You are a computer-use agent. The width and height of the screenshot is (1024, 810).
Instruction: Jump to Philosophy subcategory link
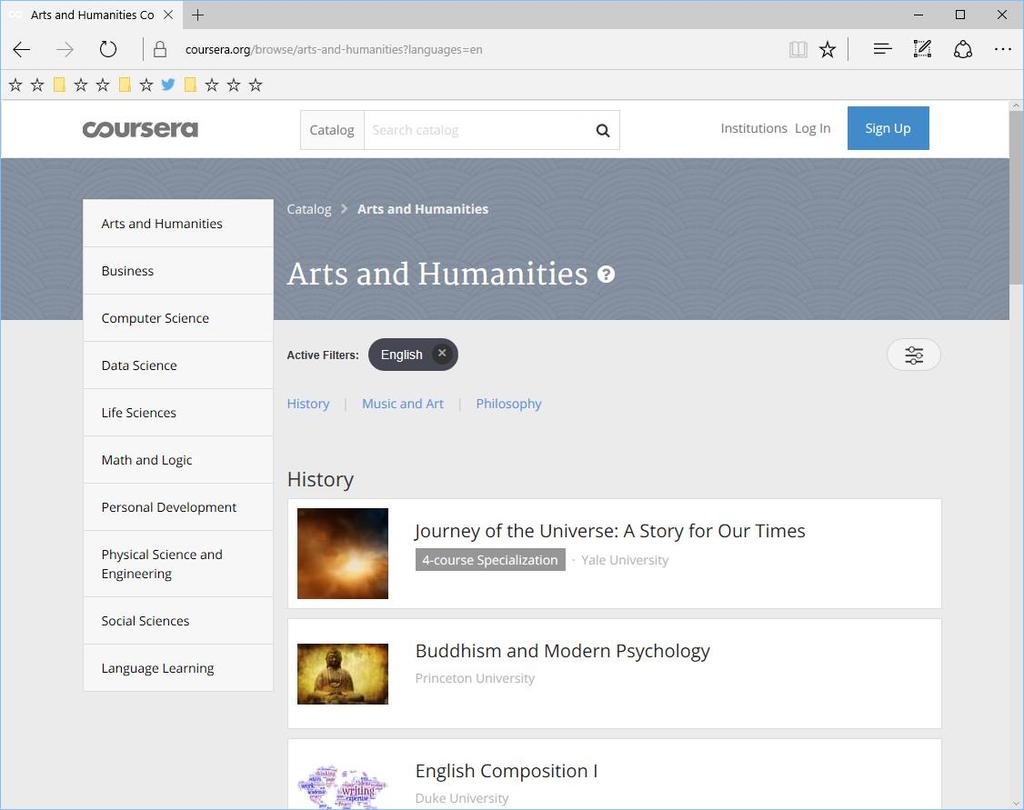click(x=509, y=404)
